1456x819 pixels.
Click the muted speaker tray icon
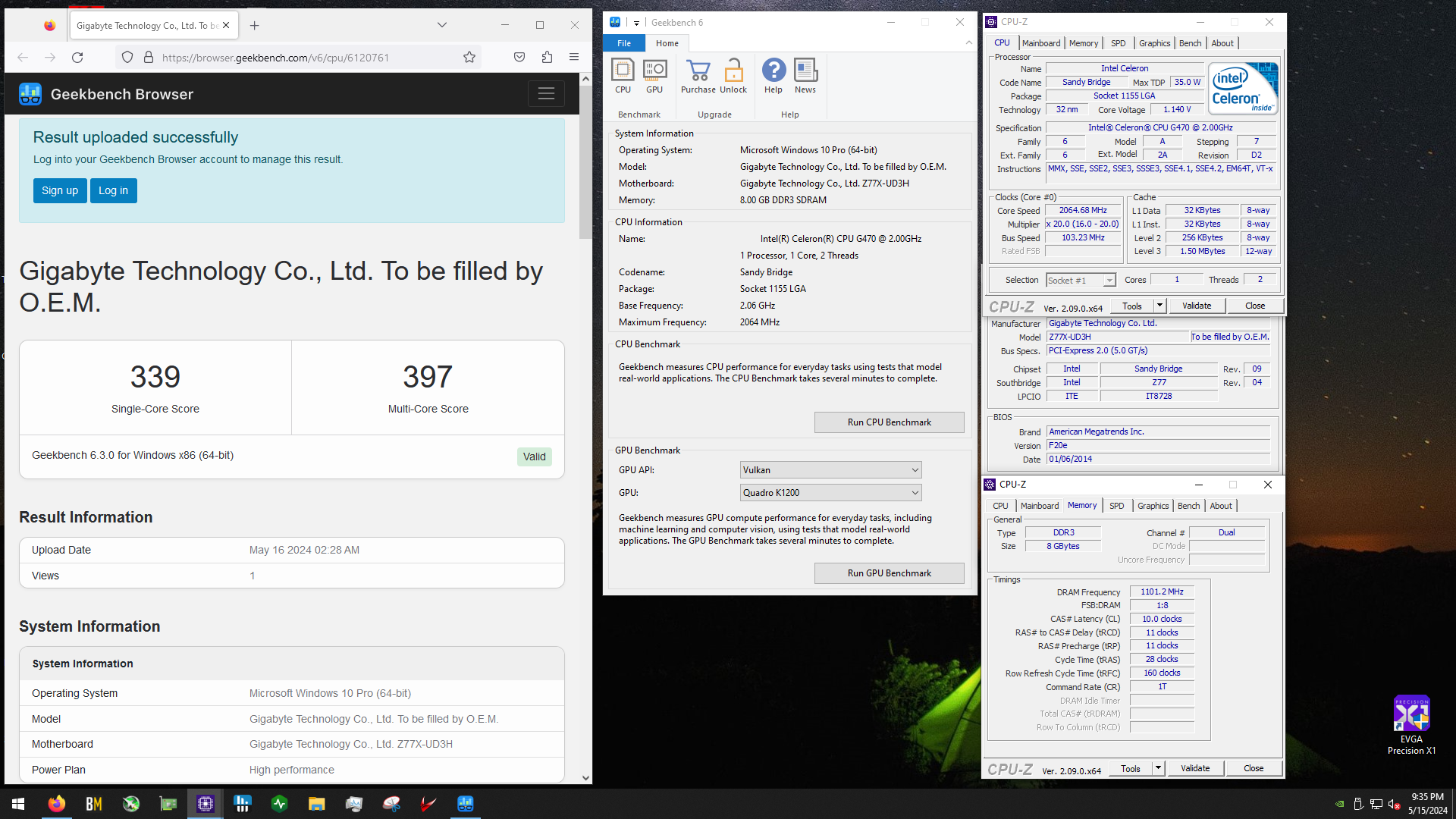click(1394, 804)
